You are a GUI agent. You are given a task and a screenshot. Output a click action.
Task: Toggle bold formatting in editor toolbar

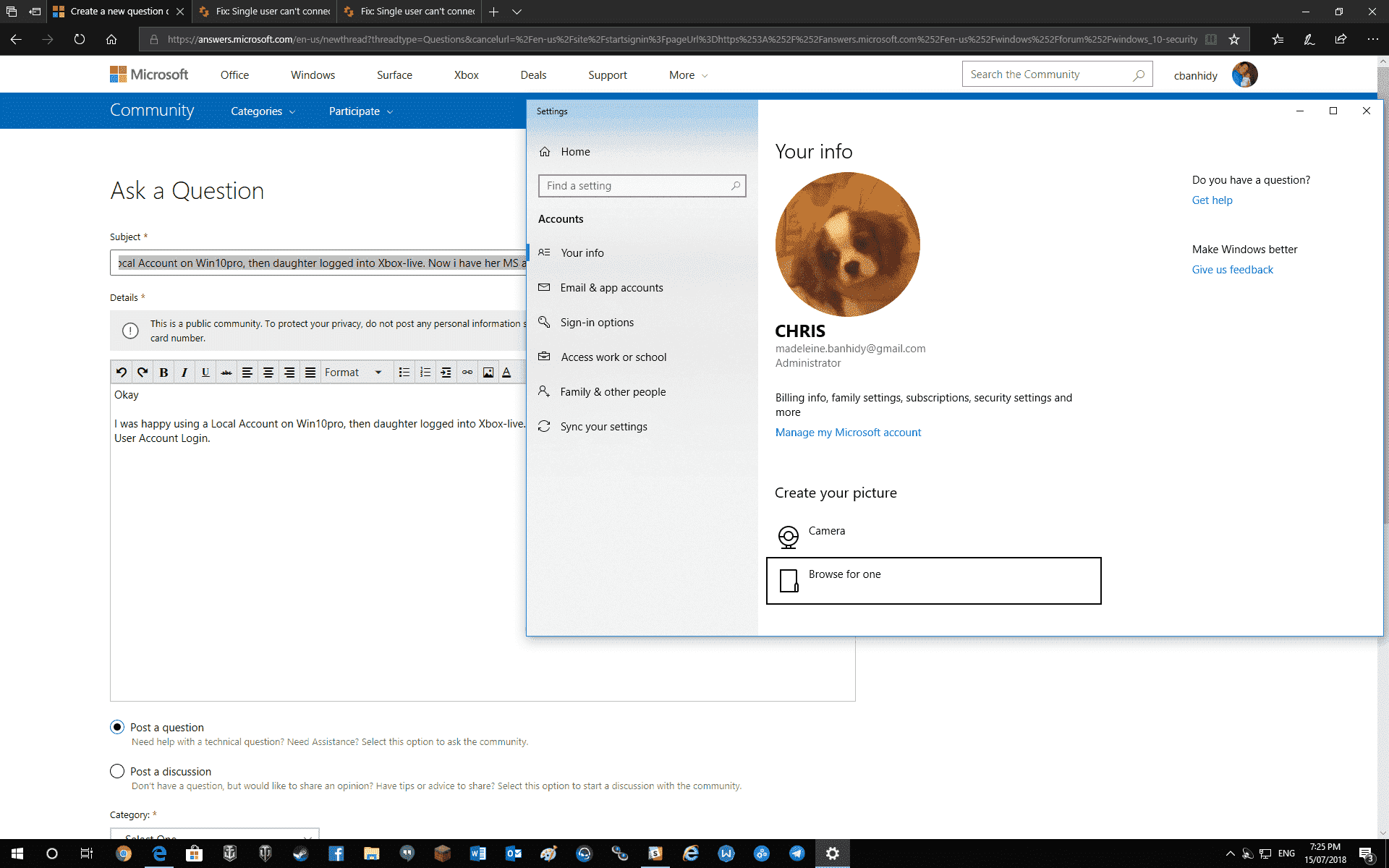click(163, 373)
